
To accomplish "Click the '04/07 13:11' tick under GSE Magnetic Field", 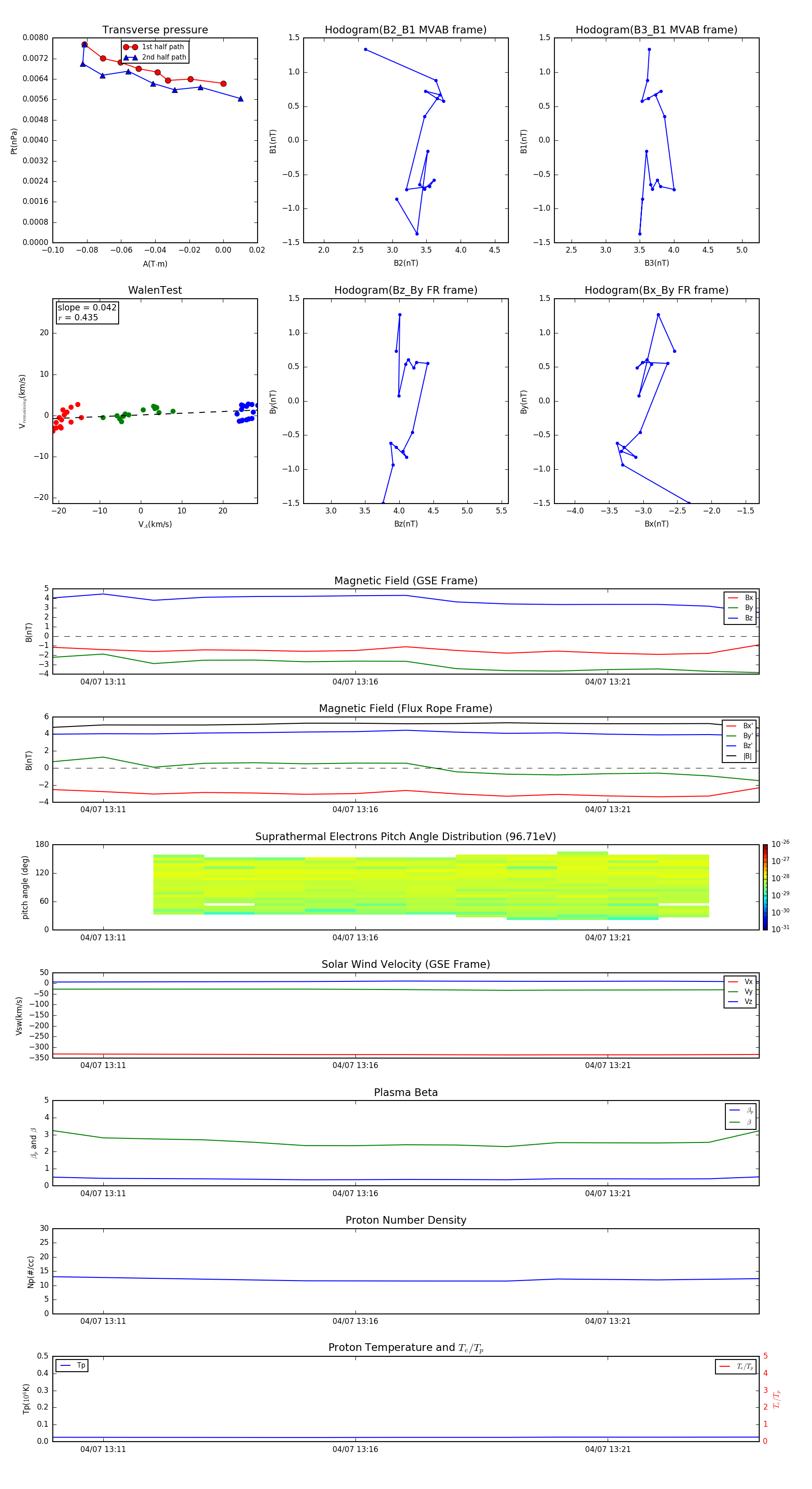I will click(x=103, y=681).
